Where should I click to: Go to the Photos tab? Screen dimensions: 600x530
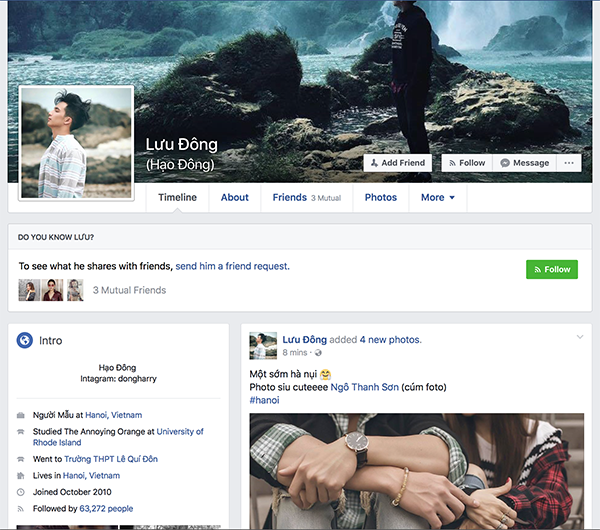pyautogui.click(x=381, y=198)
